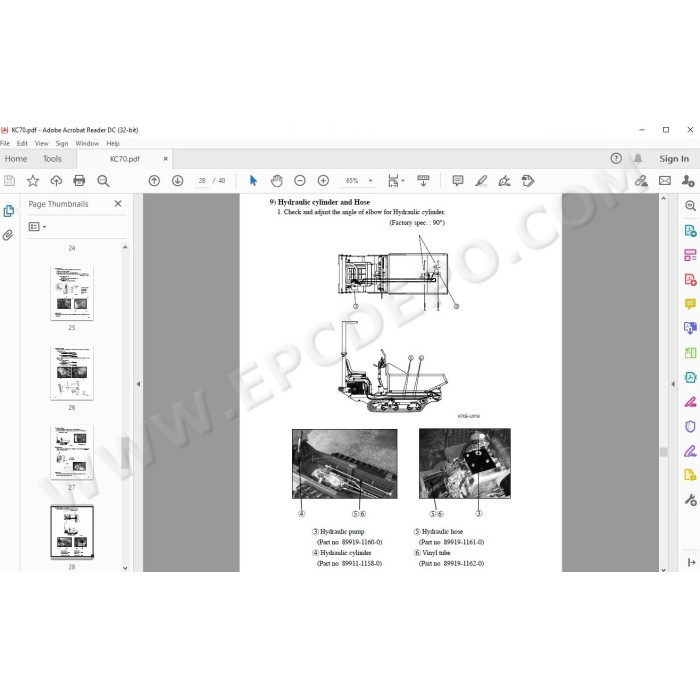This screenshot has height=700, width=700.
Task: Close the Page Thumbnails panel
Action: tap(118, 204)
